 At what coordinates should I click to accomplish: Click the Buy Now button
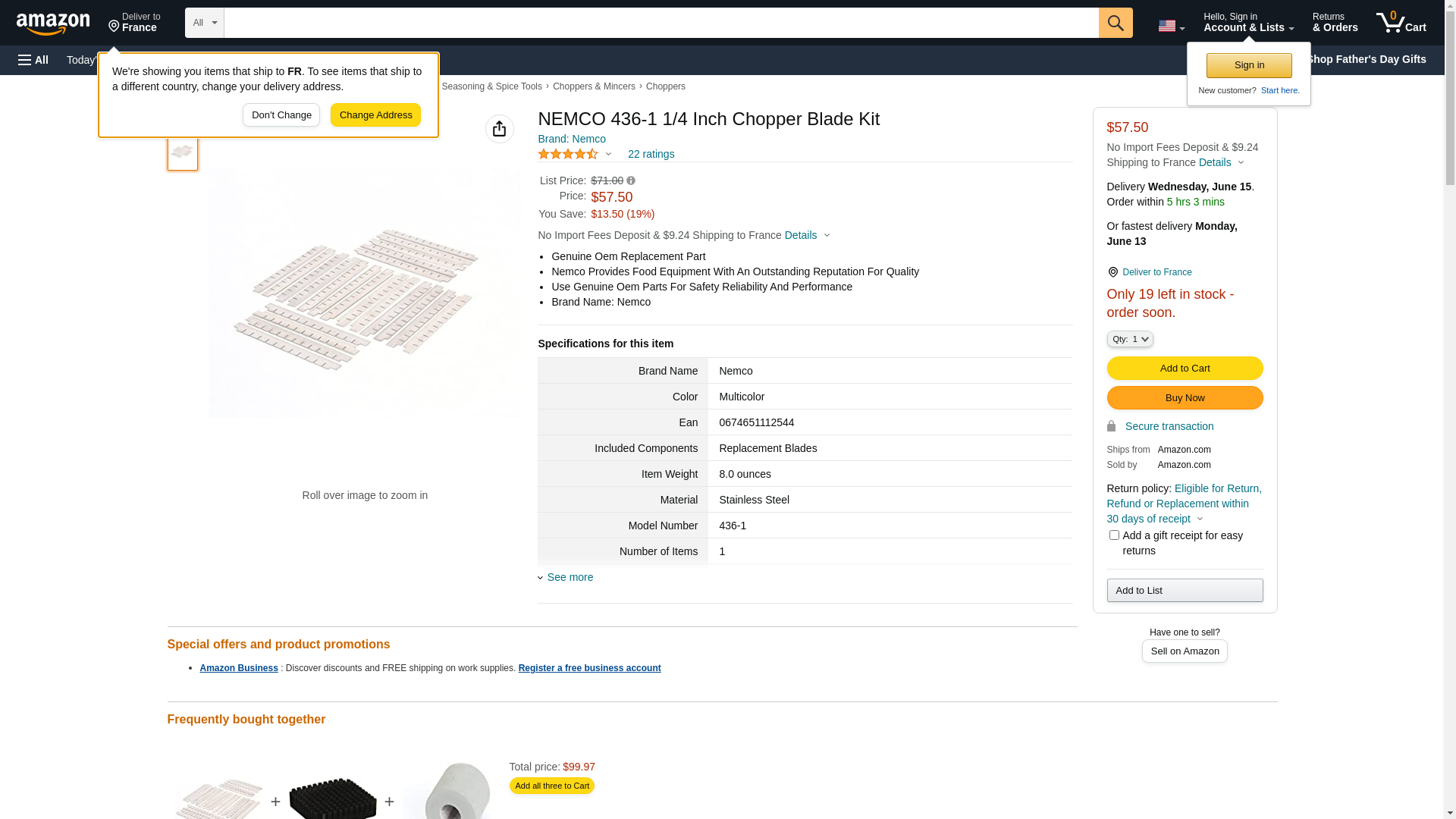pos(1184,398)
